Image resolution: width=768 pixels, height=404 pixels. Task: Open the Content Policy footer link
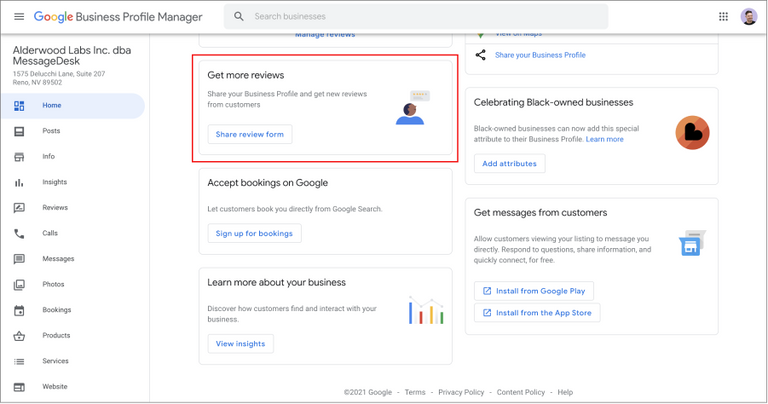coord(521,392)
